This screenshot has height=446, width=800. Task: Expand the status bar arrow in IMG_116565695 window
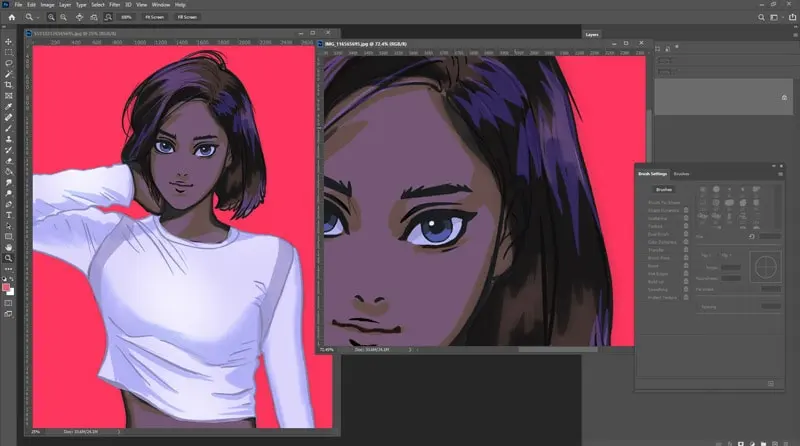pyautogui.click(x=410, y=350)
